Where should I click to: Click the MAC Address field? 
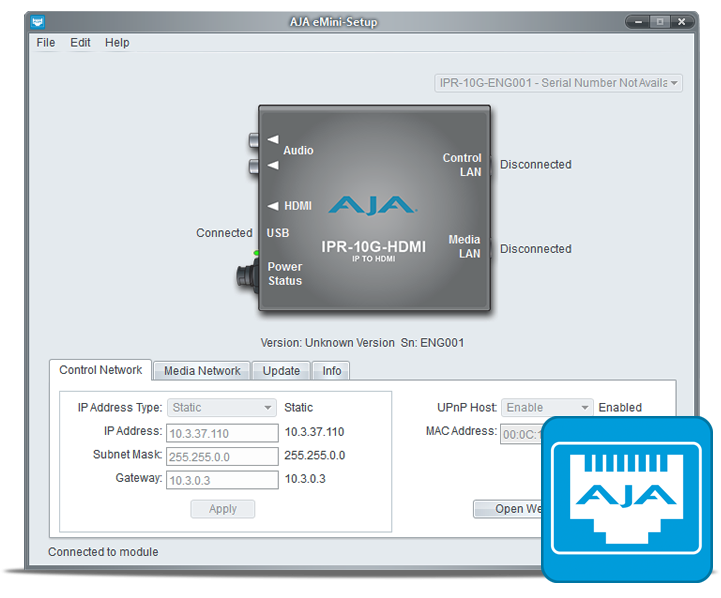click(521, 434)
